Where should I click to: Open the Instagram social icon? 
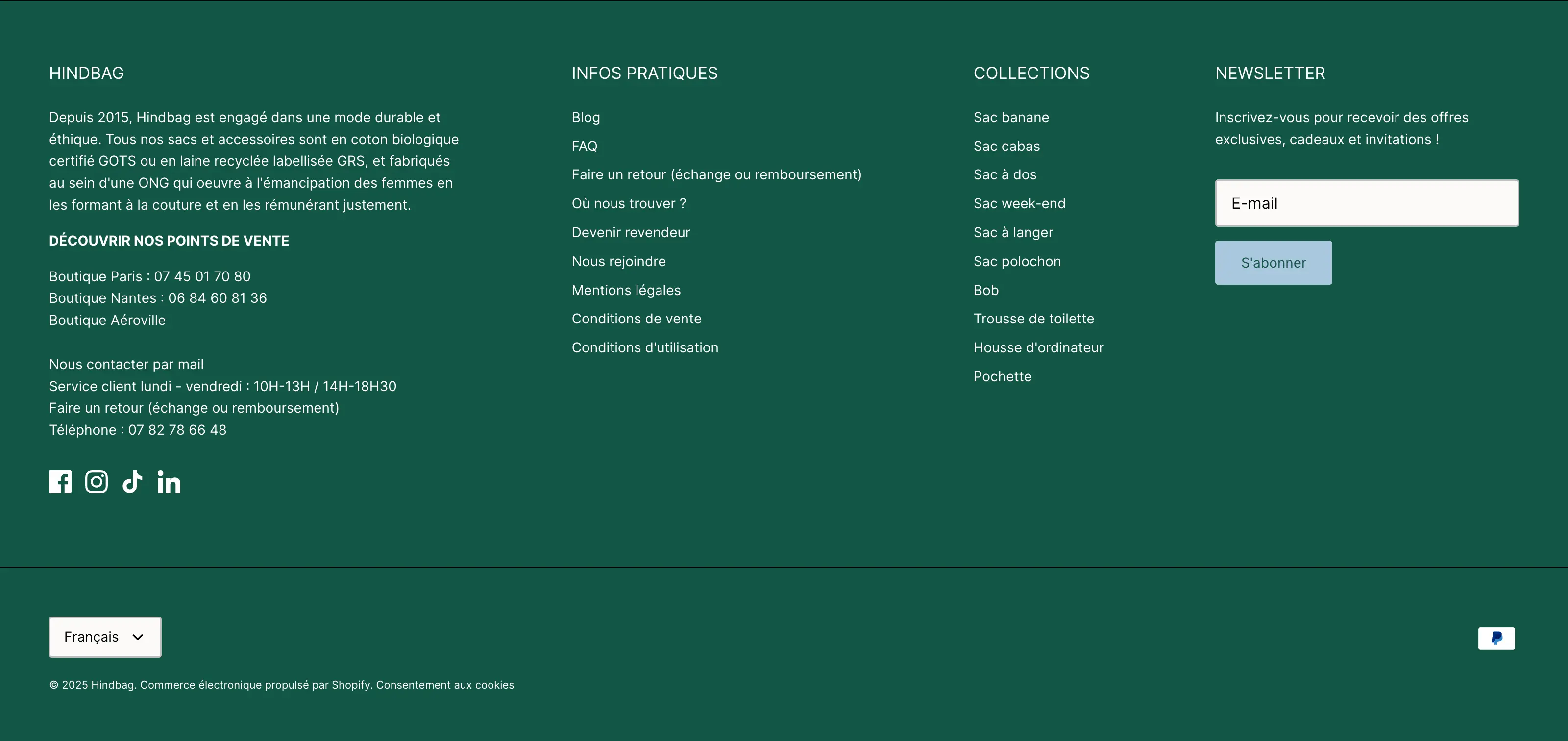tap(96, 482)
